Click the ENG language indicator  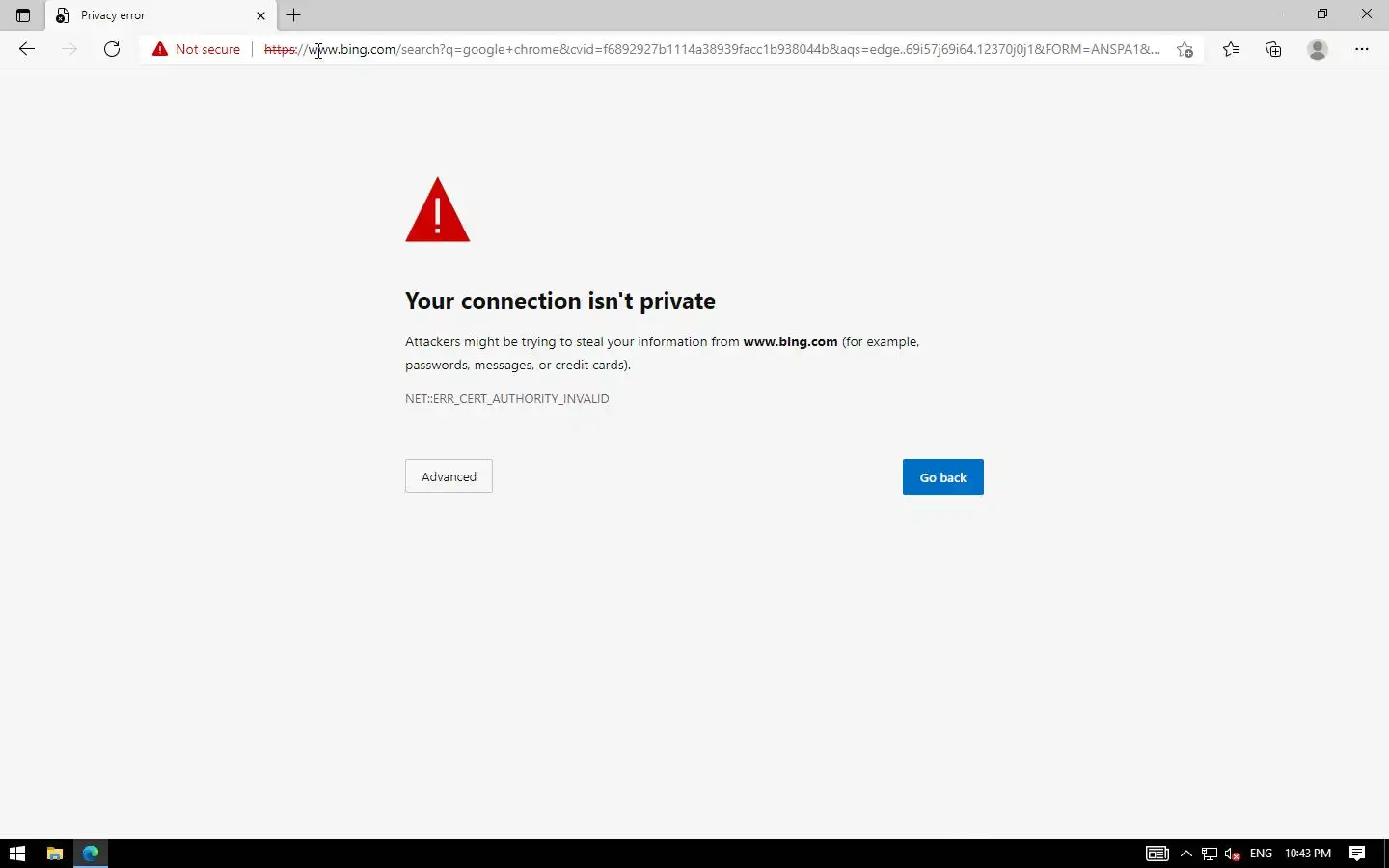click(1261, 854)
